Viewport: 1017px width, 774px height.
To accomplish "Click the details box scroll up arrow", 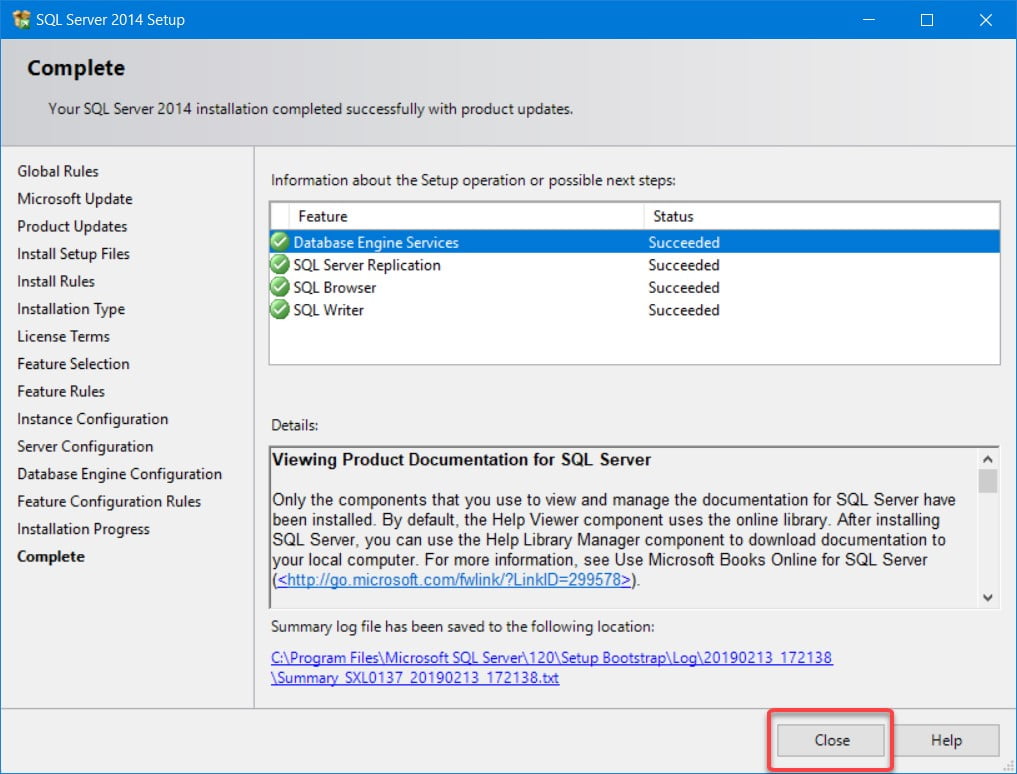I will 987,459.
